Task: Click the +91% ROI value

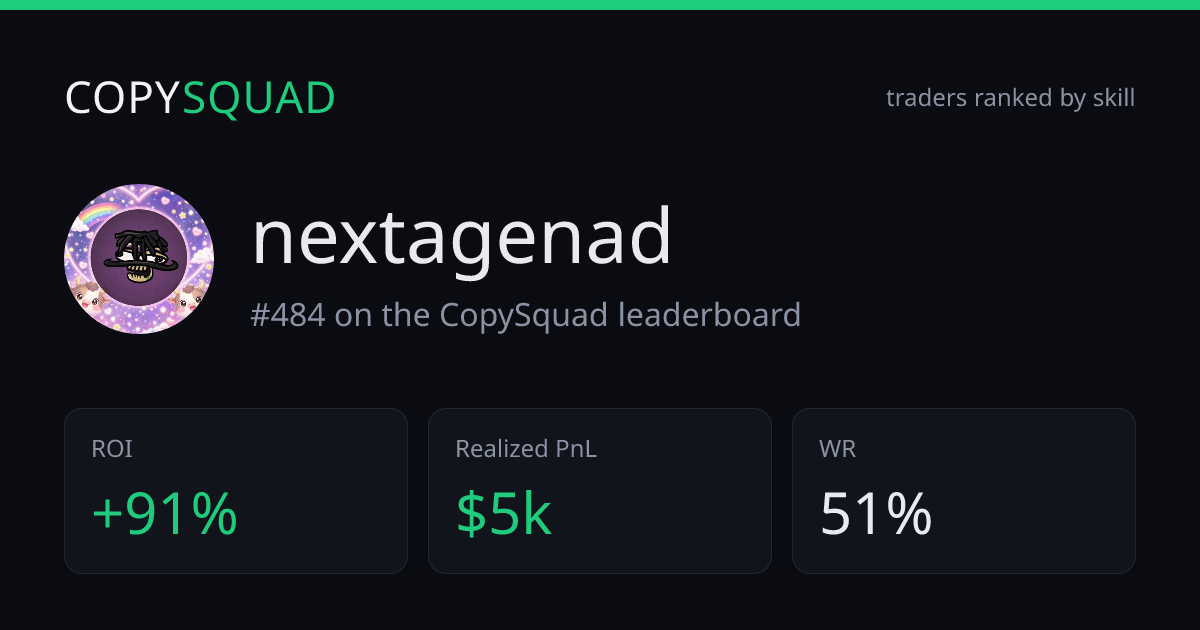Action: coord(165,514)
